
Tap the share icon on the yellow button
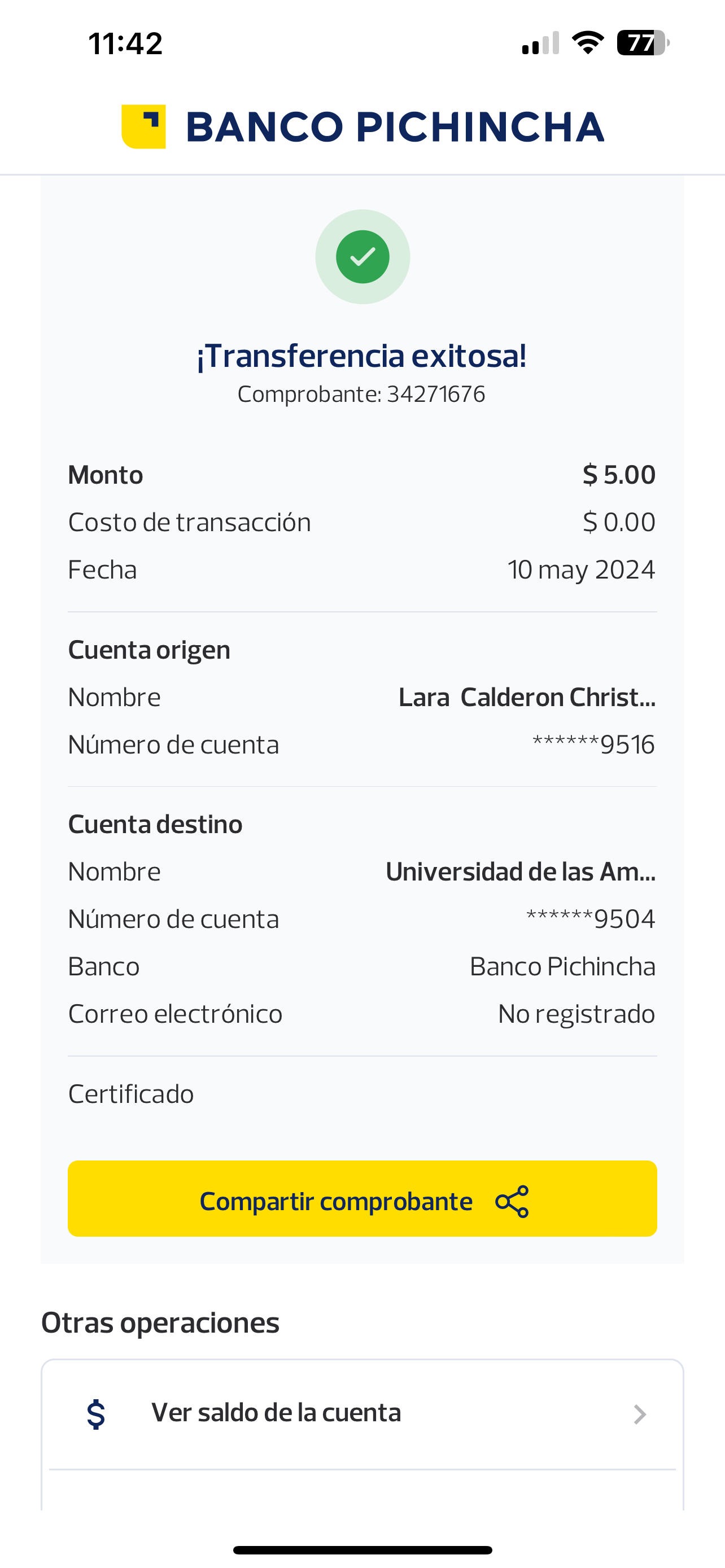coord(512,1202)
